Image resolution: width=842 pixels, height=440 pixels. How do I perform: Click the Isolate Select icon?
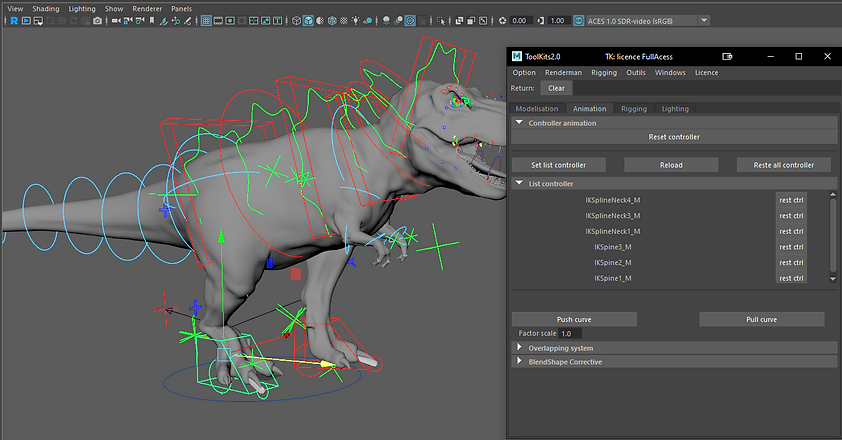click(x=441, y=21)
